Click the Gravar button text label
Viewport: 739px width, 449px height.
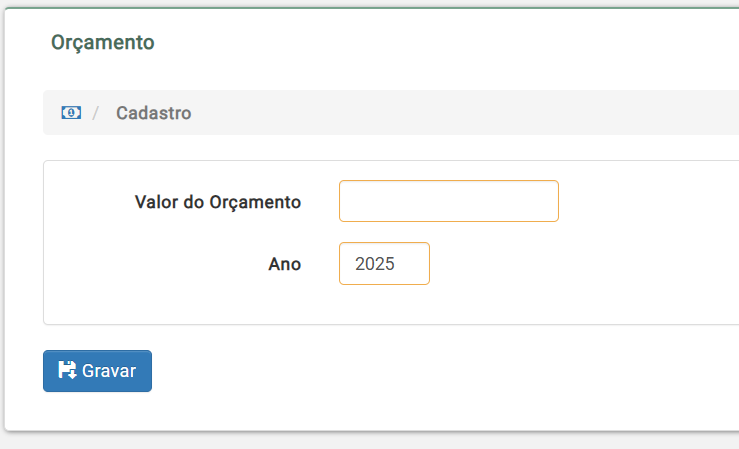click(x=109, y=371)
